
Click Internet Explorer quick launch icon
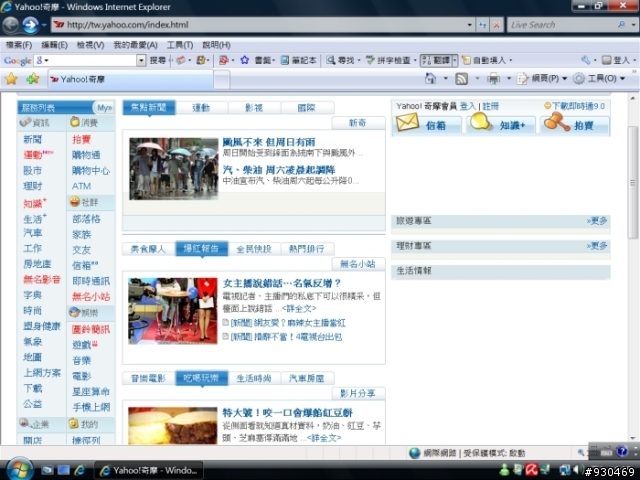click(80, 470)
